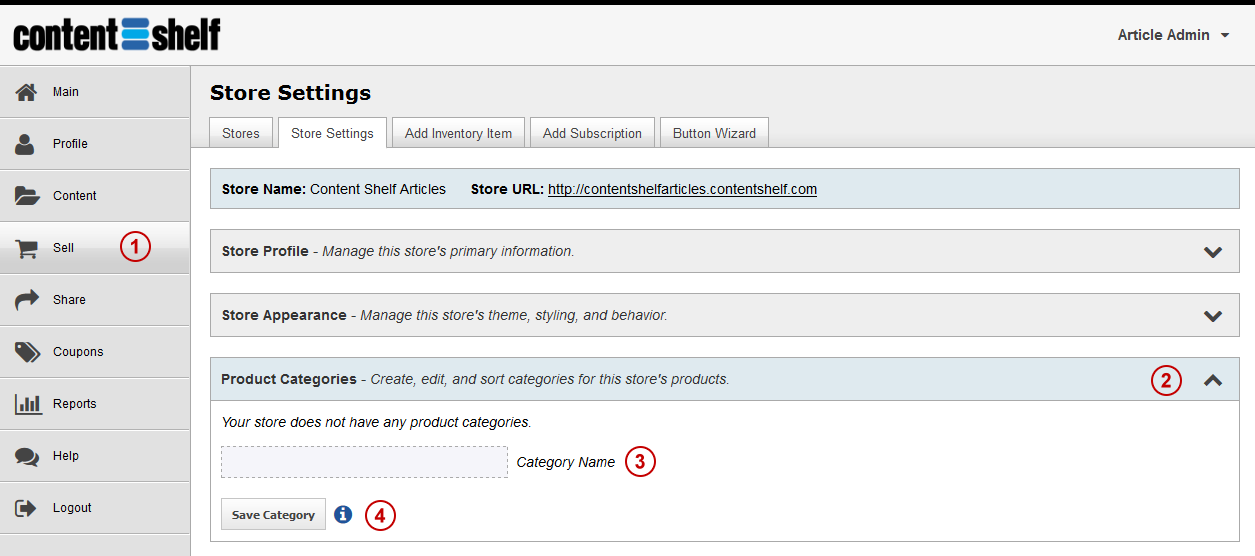Click the Logout exit icon
This screenshot has width=1255, height=556.
pyautogui.click(x=26, y=508)
